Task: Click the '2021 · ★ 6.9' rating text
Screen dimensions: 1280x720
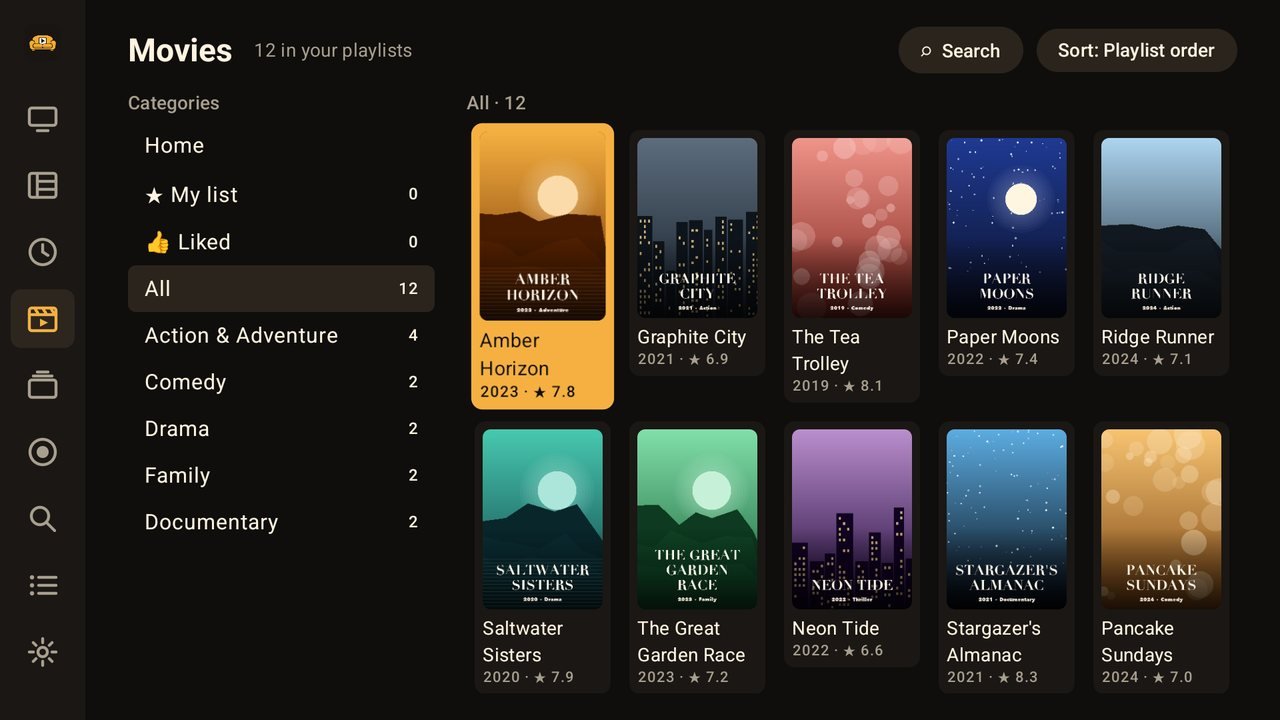Action: [683, 359]
